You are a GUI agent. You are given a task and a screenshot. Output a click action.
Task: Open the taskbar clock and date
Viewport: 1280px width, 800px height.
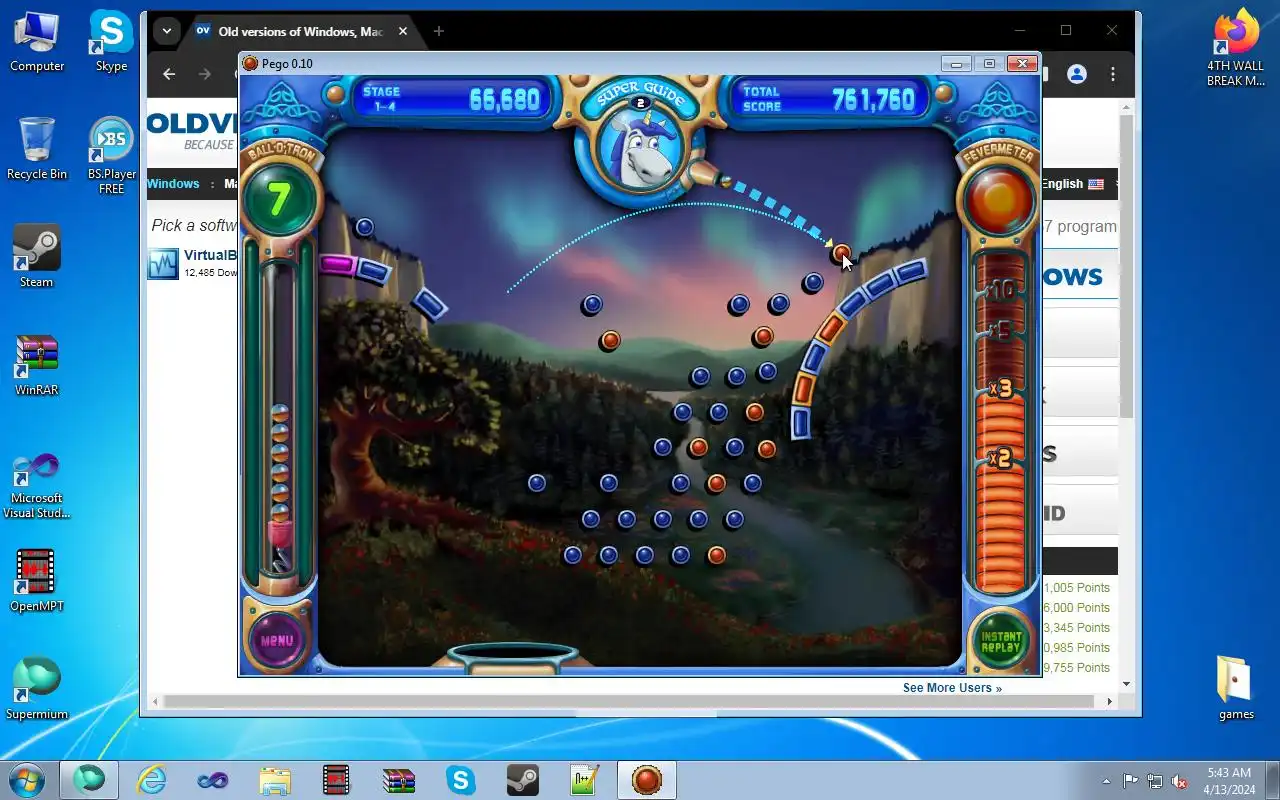point(1228,781)
